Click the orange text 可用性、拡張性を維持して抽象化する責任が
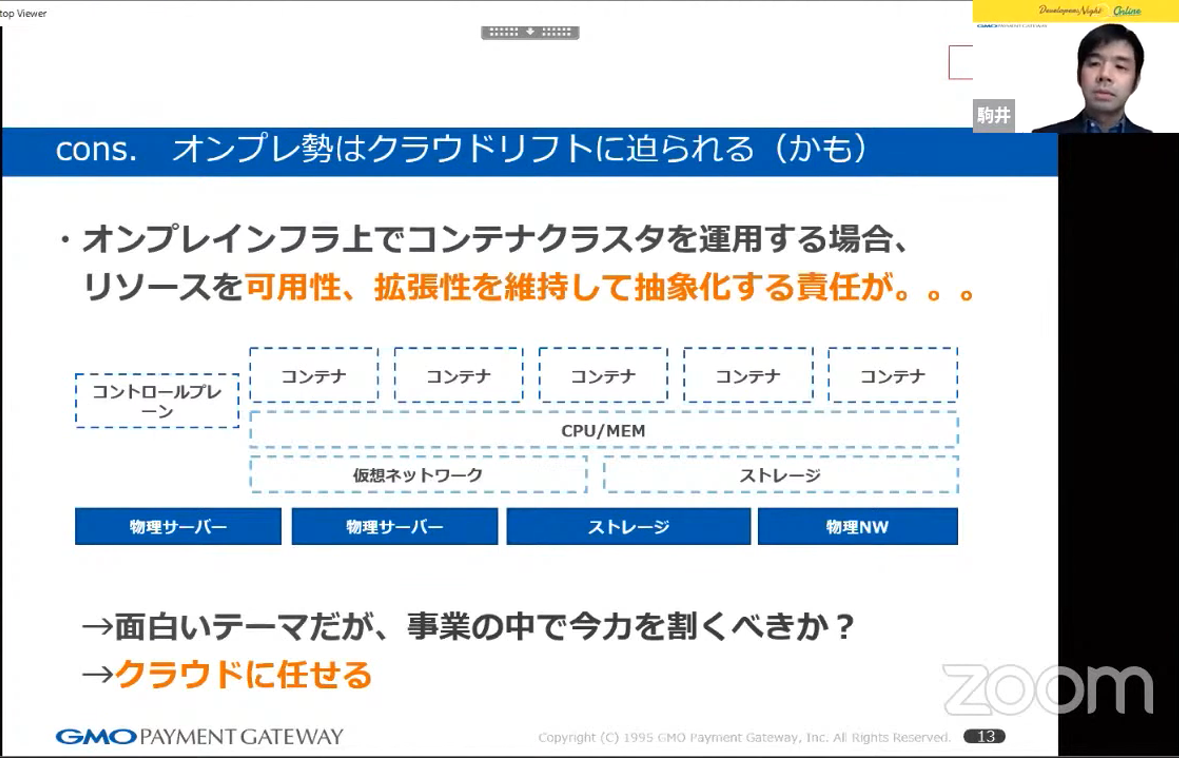This screenshot has width=1179, height=758. (x=609, y=289)
